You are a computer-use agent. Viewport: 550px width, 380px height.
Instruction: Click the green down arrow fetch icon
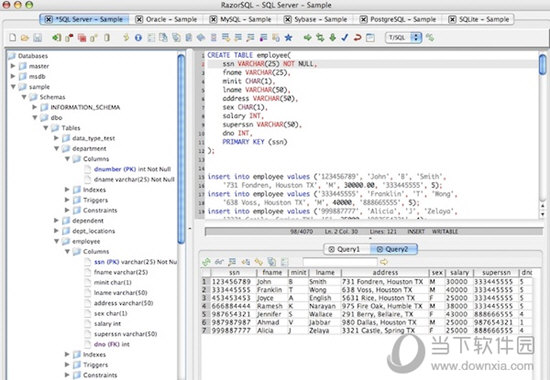[x=333, y=38]
